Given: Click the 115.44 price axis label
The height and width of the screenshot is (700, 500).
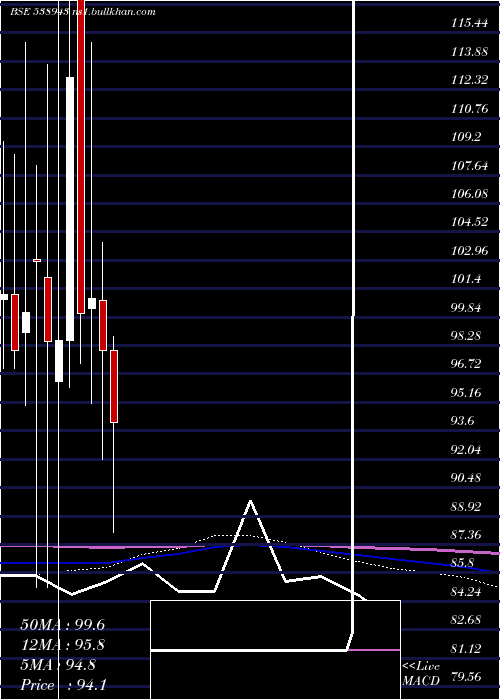Looking at the screenshot, I should coord(469,23).
